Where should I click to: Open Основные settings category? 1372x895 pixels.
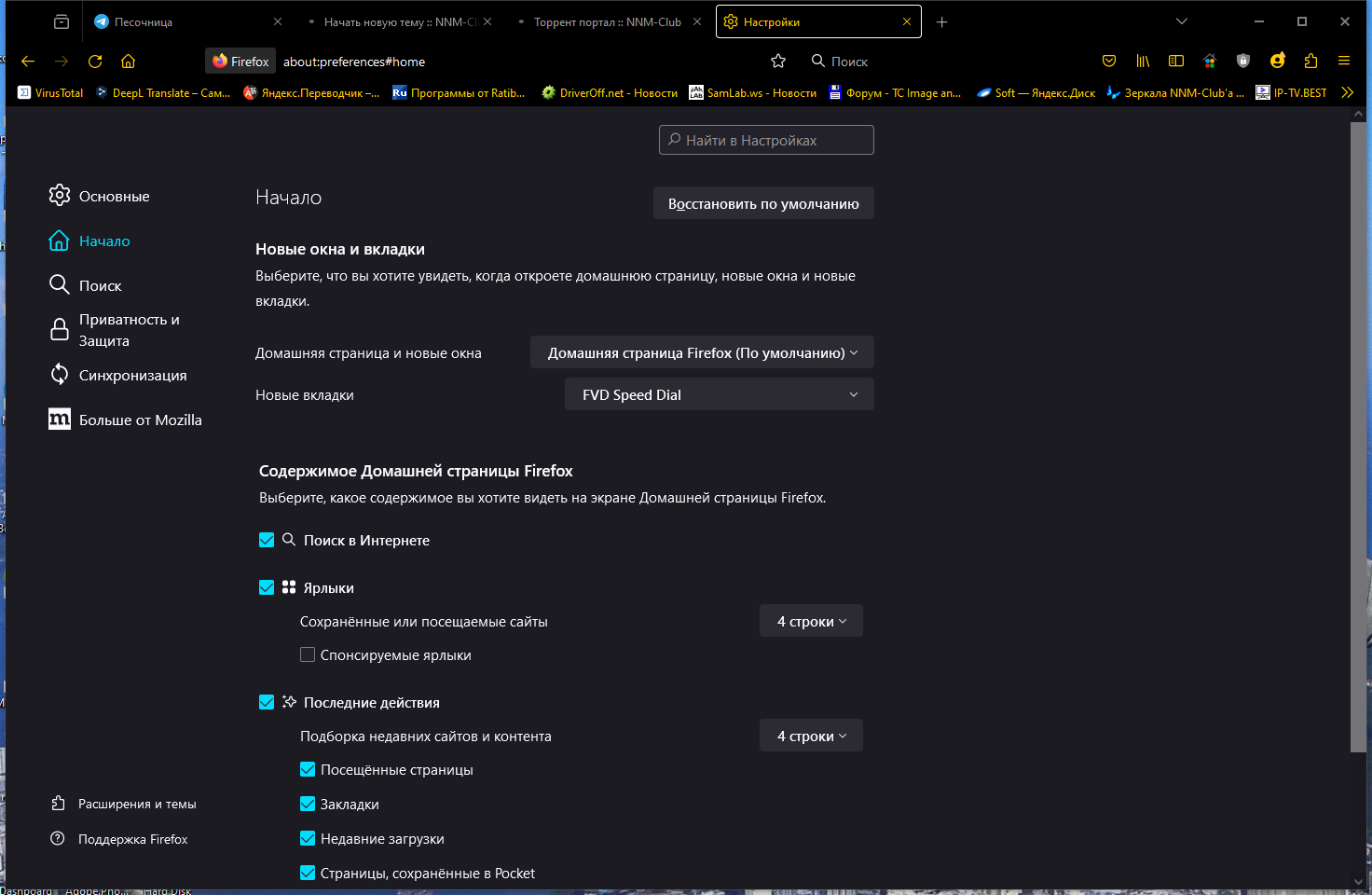(x=99, y=196)
